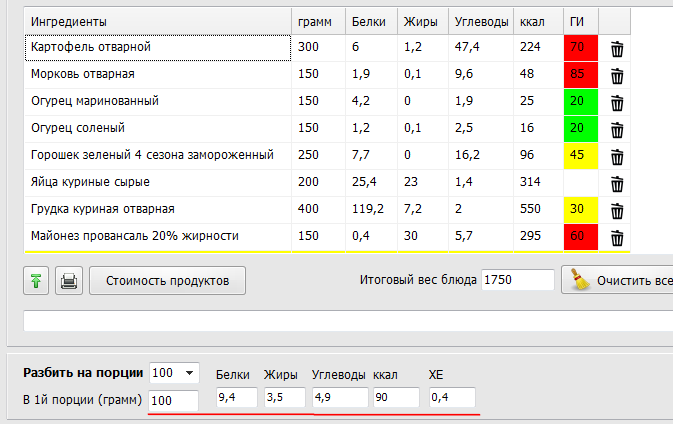Click yellow ГИ cell 30 for Грудка
Image resolution: width=673 pixels, height=424 pixels.
[581, 210]
